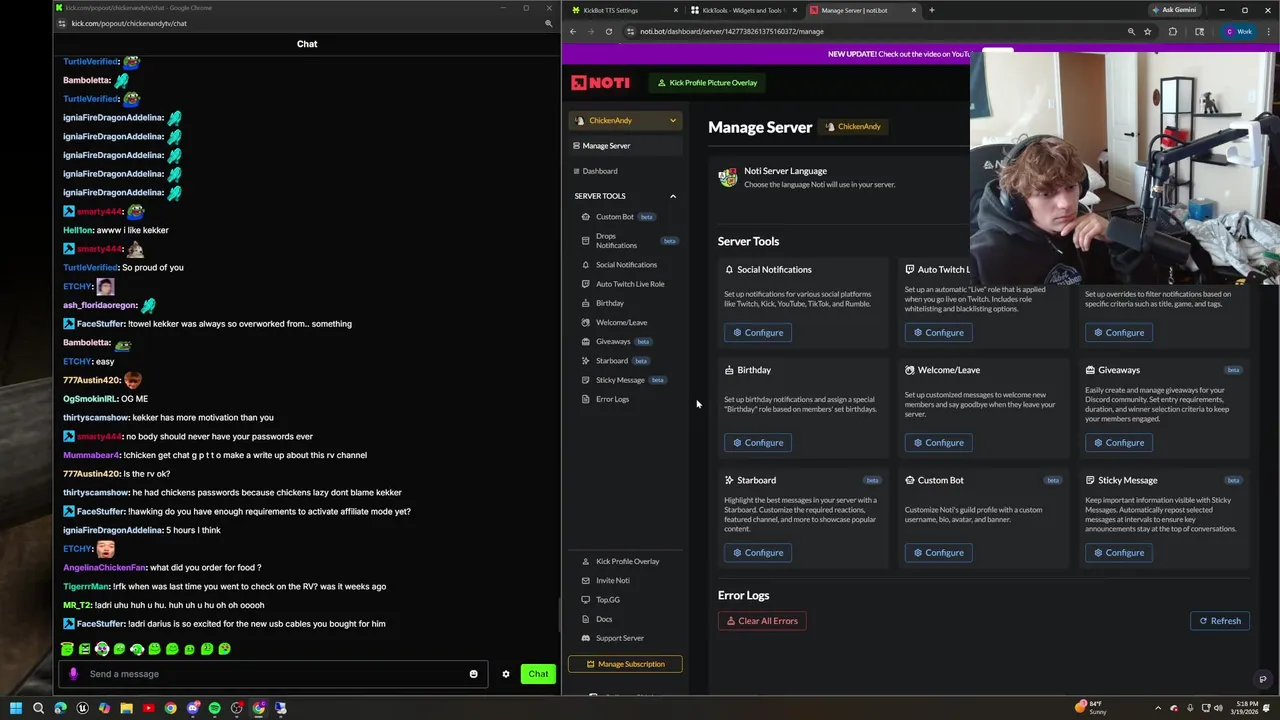Viewport: 1280px width, 720px height.
Task: Go back in the browser
Action: pos(572,31)
